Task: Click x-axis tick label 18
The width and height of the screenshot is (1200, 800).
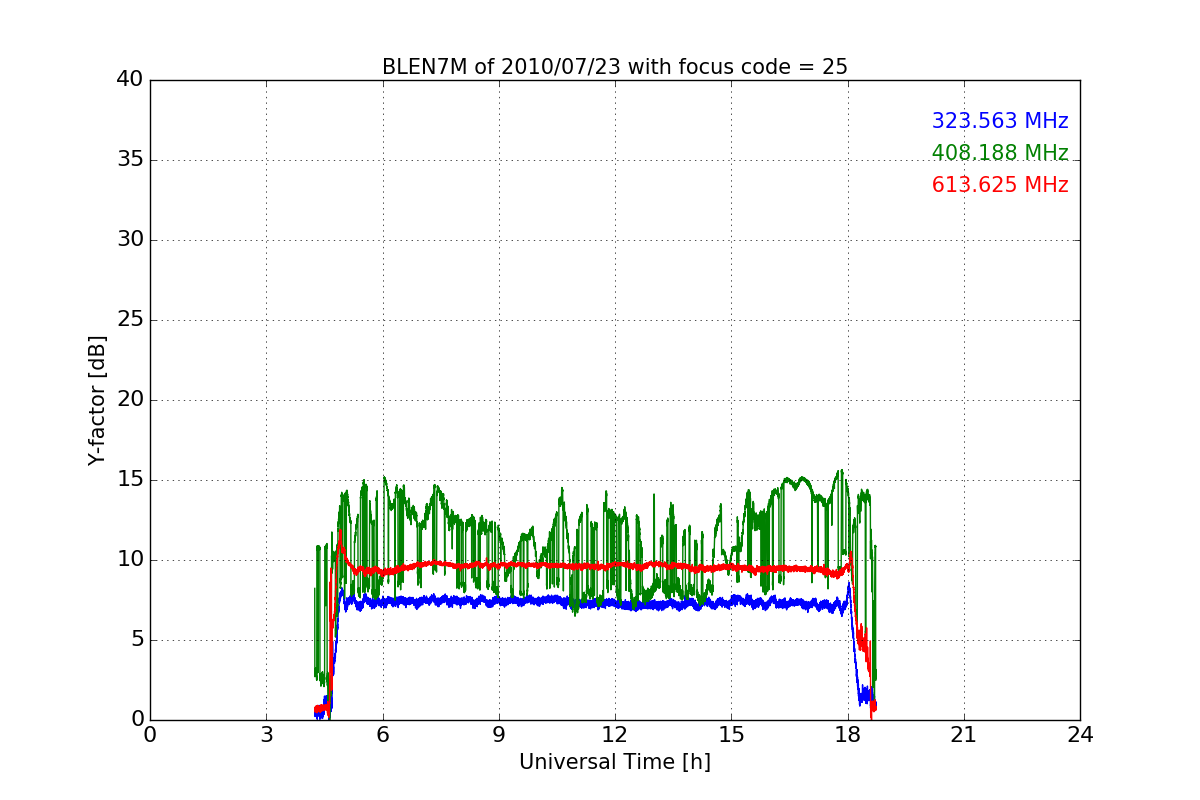Action: pos(848,735)
